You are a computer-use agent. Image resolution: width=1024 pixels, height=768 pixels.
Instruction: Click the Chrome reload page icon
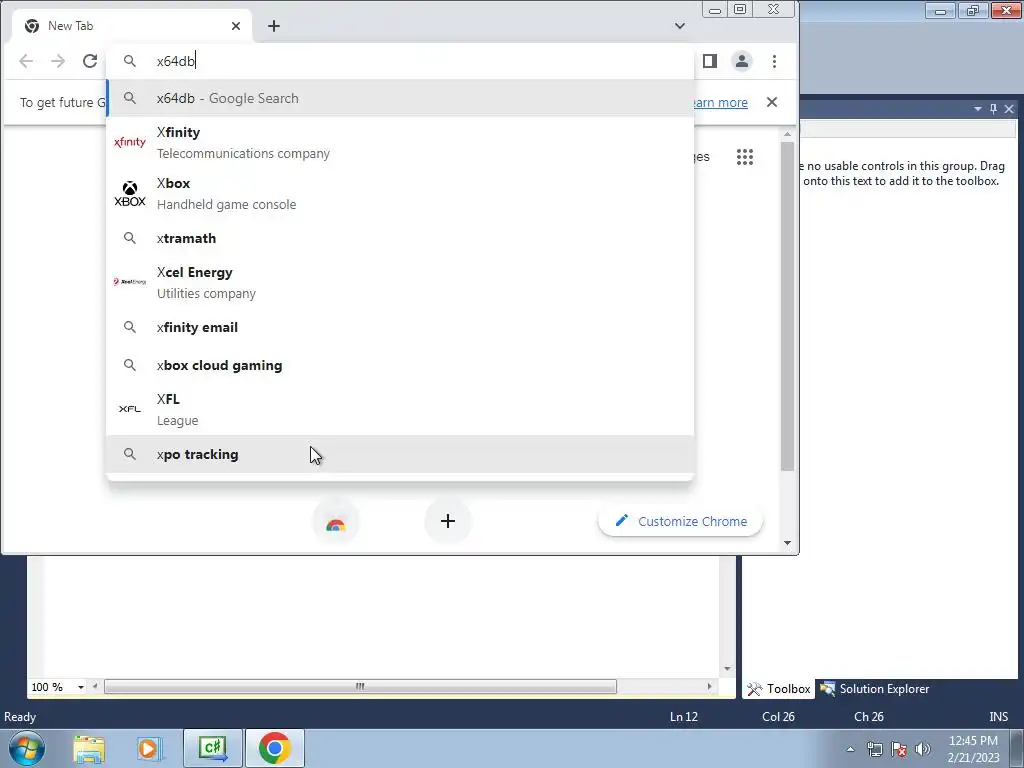90,61
